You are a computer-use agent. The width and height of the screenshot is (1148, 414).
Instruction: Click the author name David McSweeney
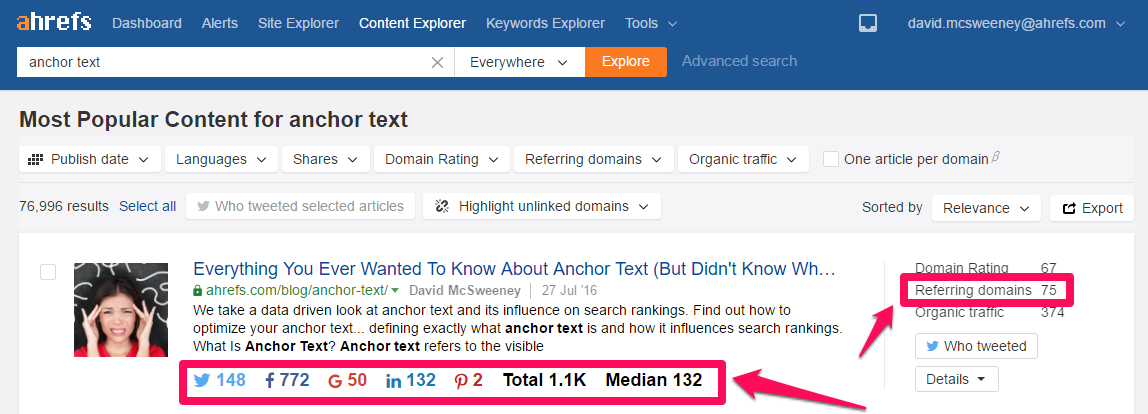tap(465, 290)
